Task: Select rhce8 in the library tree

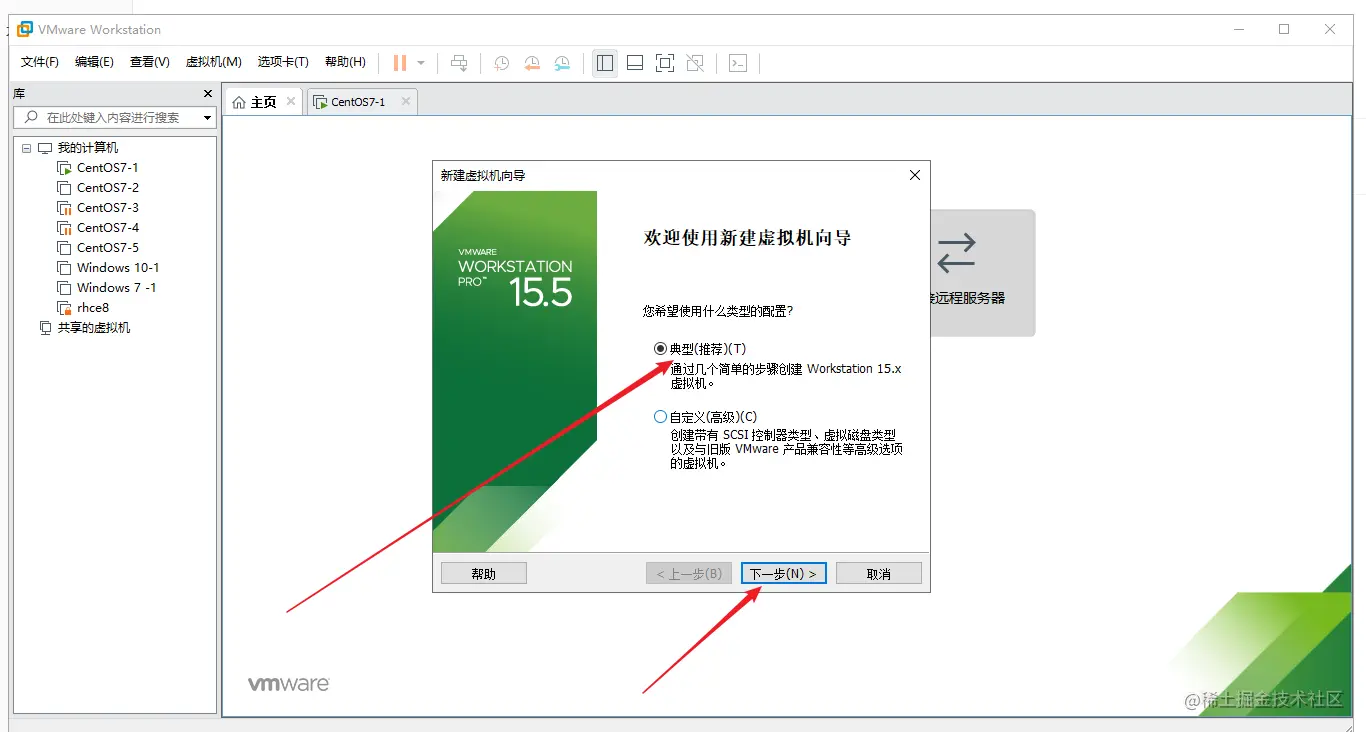Action: point(93,308)
